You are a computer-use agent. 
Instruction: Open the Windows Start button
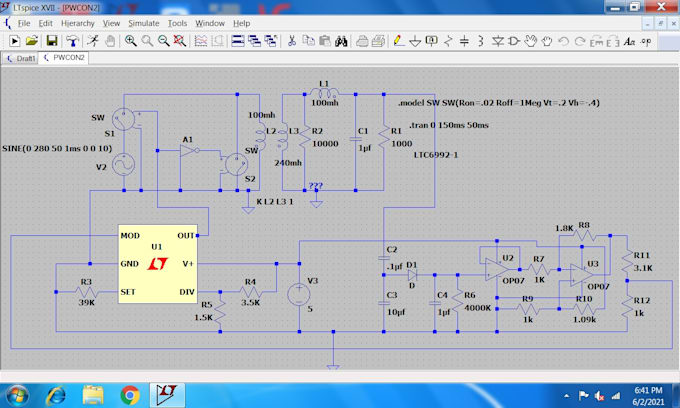tap(17, 395)
